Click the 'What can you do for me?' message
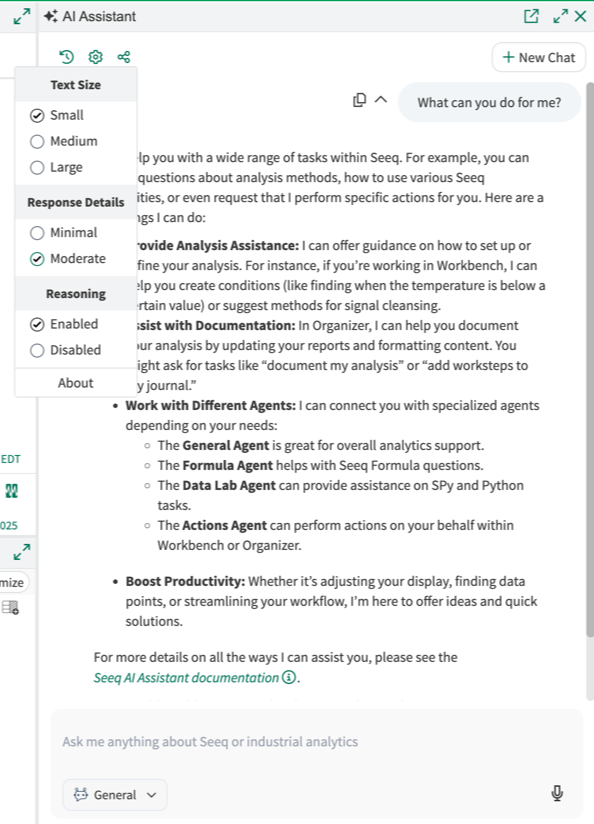This screenshot has width=594, height=824. pos(489,102)
